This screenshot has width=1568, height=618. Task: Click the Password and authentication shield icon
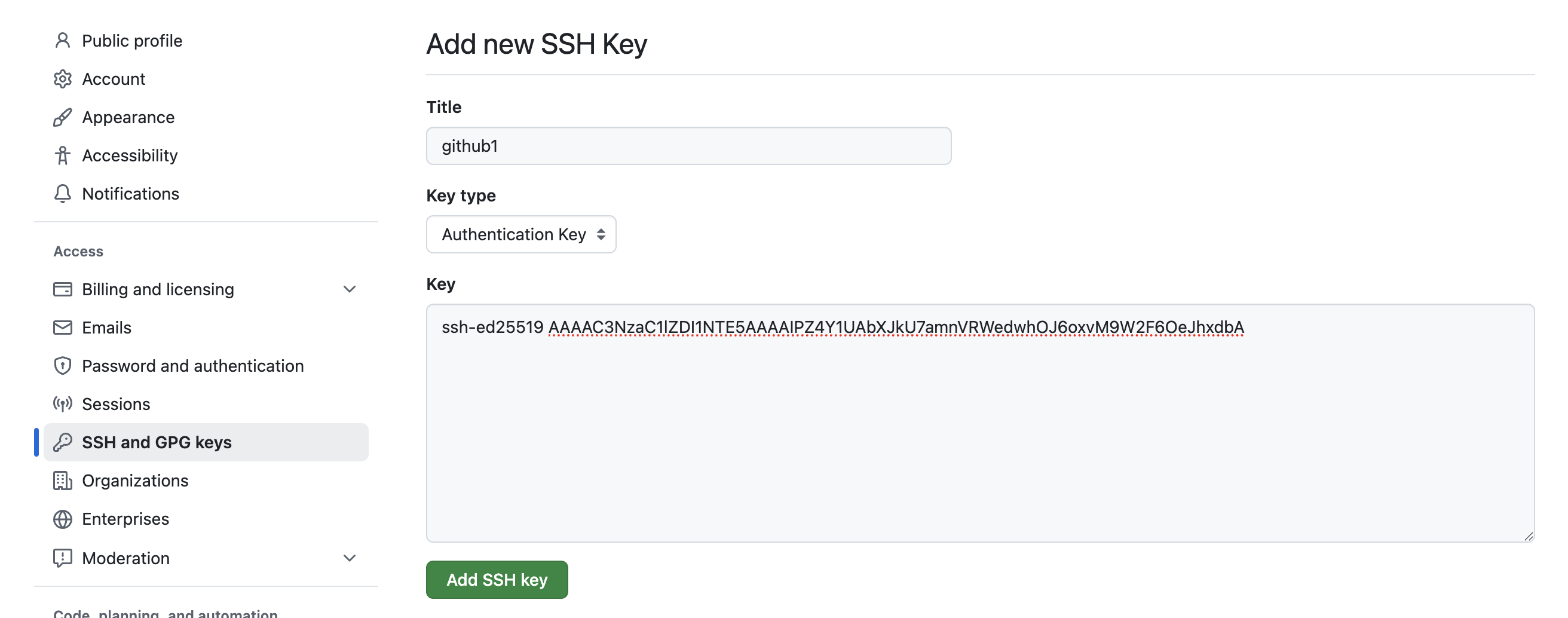point(62,366)
